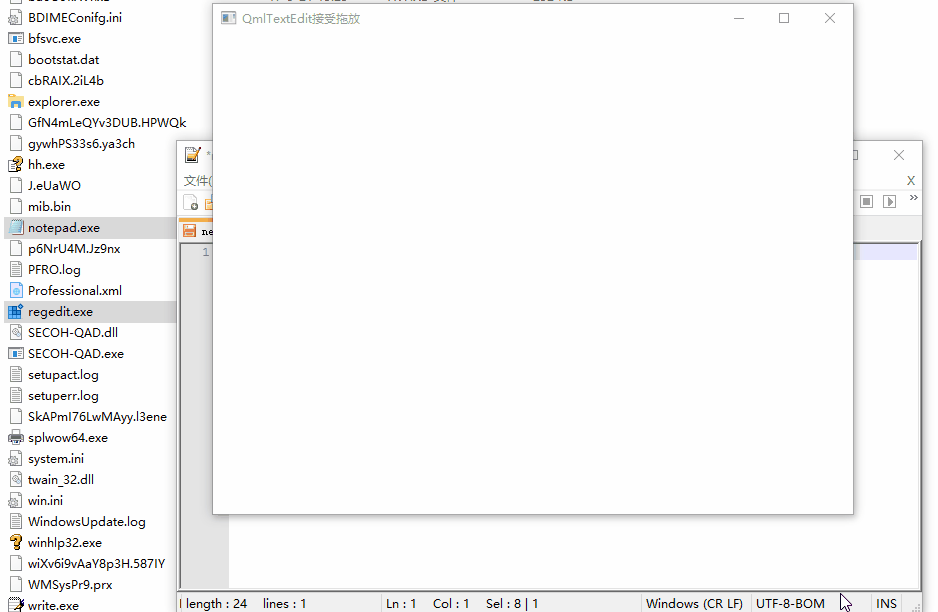Click the hh.exe help file icon
The width and height of the screenshot is (938, 612).
point(15,165)
